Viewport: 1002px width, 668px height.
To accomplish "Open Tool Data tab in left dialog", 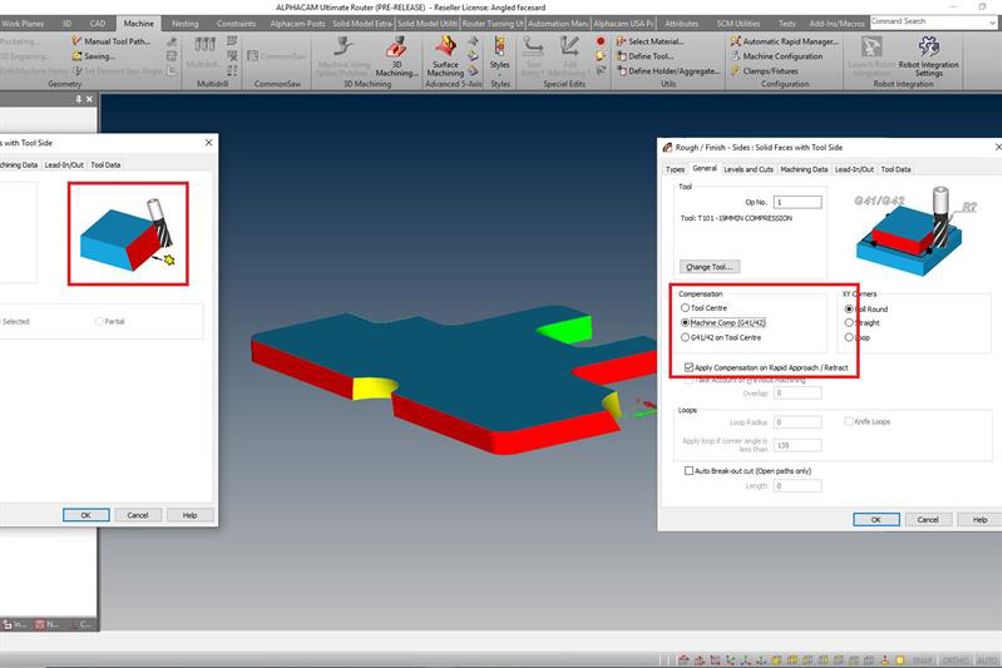I will coord(105,165).
